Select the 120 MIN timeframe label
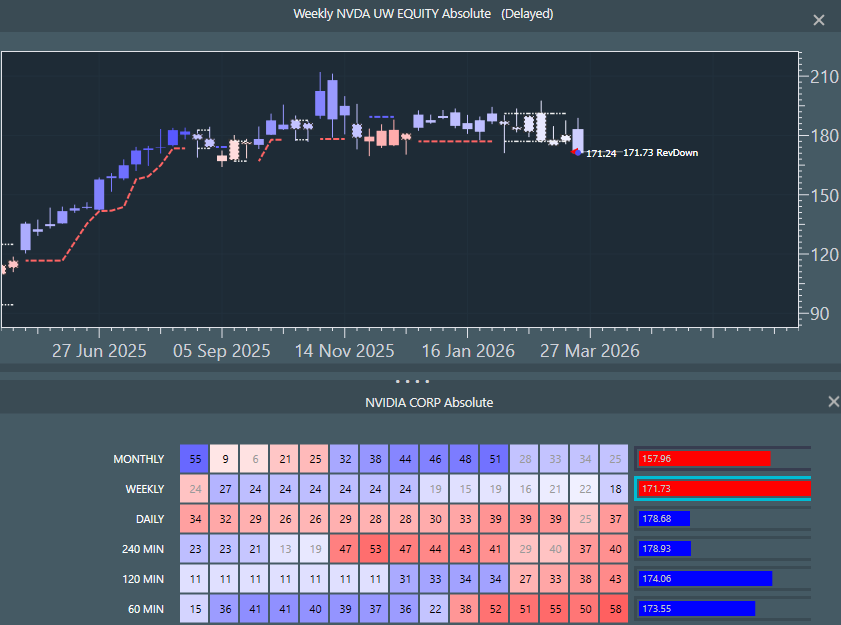This screenshot has height=625, width=841. click(143, 579)
